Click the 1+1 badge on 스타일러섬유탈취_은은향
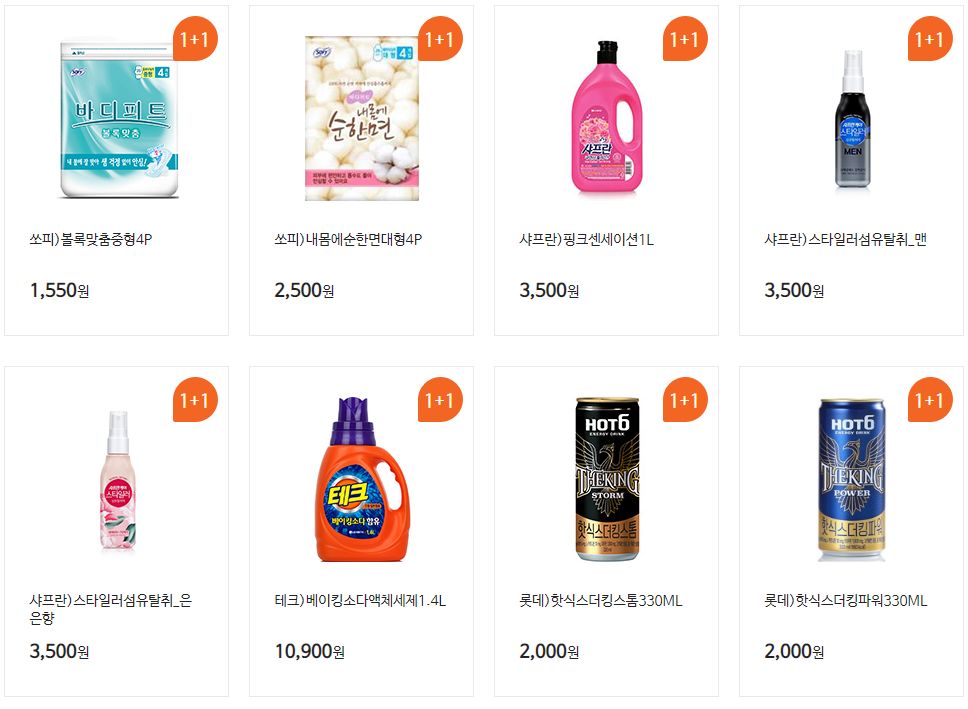The width and height of the screenshot is (968, 709). pos(195,400)
